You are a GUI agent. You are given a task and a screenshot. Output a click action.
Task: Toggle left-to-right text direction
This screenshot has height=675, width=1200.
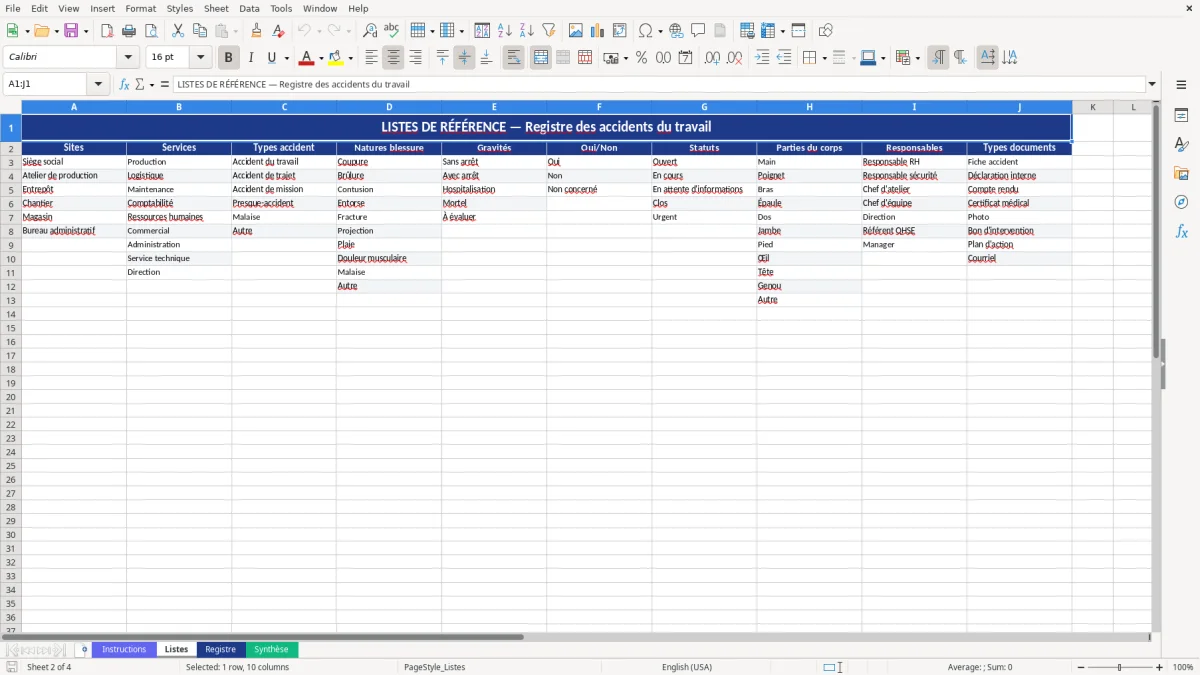pyautogui.click(x=938, y=58)
